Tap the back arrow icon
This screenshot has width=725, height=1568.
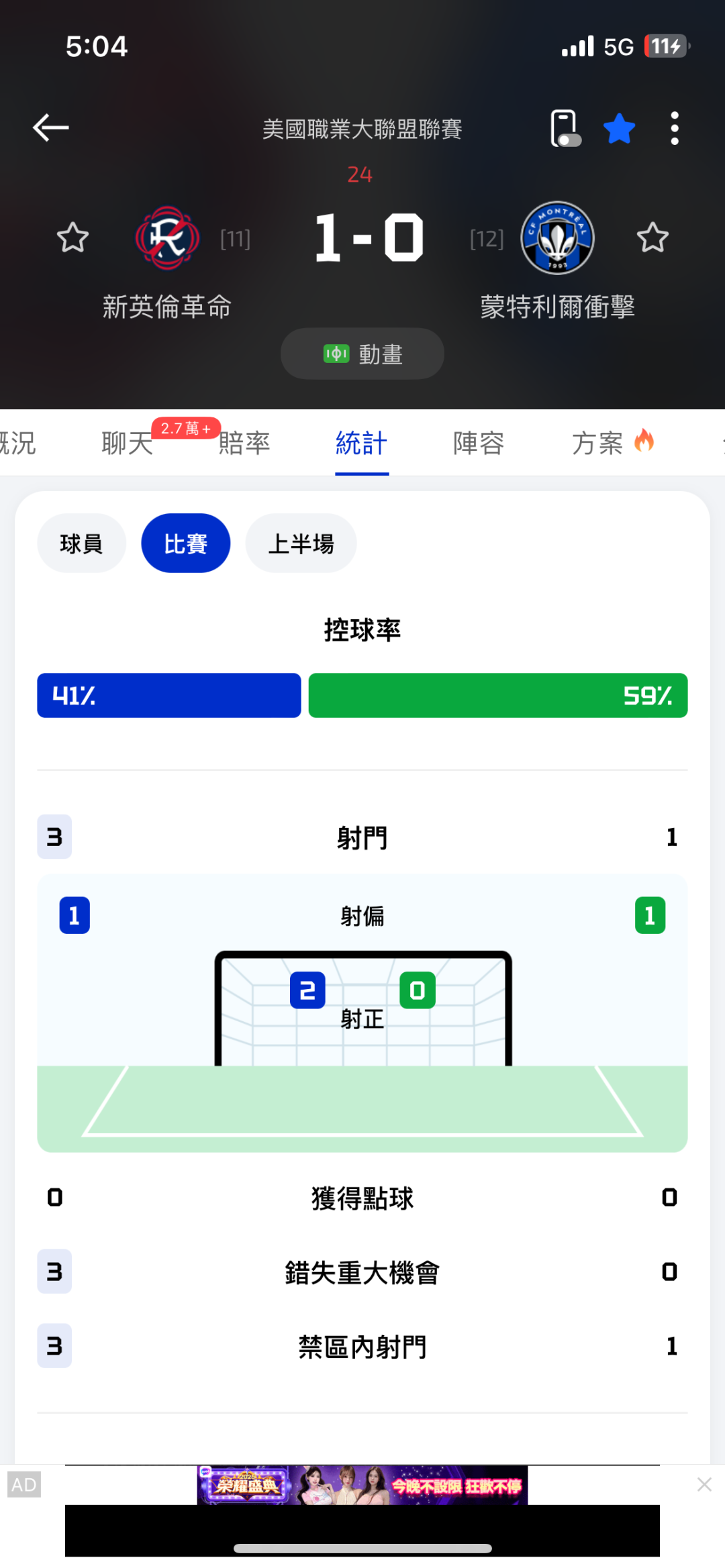[51, 127]
